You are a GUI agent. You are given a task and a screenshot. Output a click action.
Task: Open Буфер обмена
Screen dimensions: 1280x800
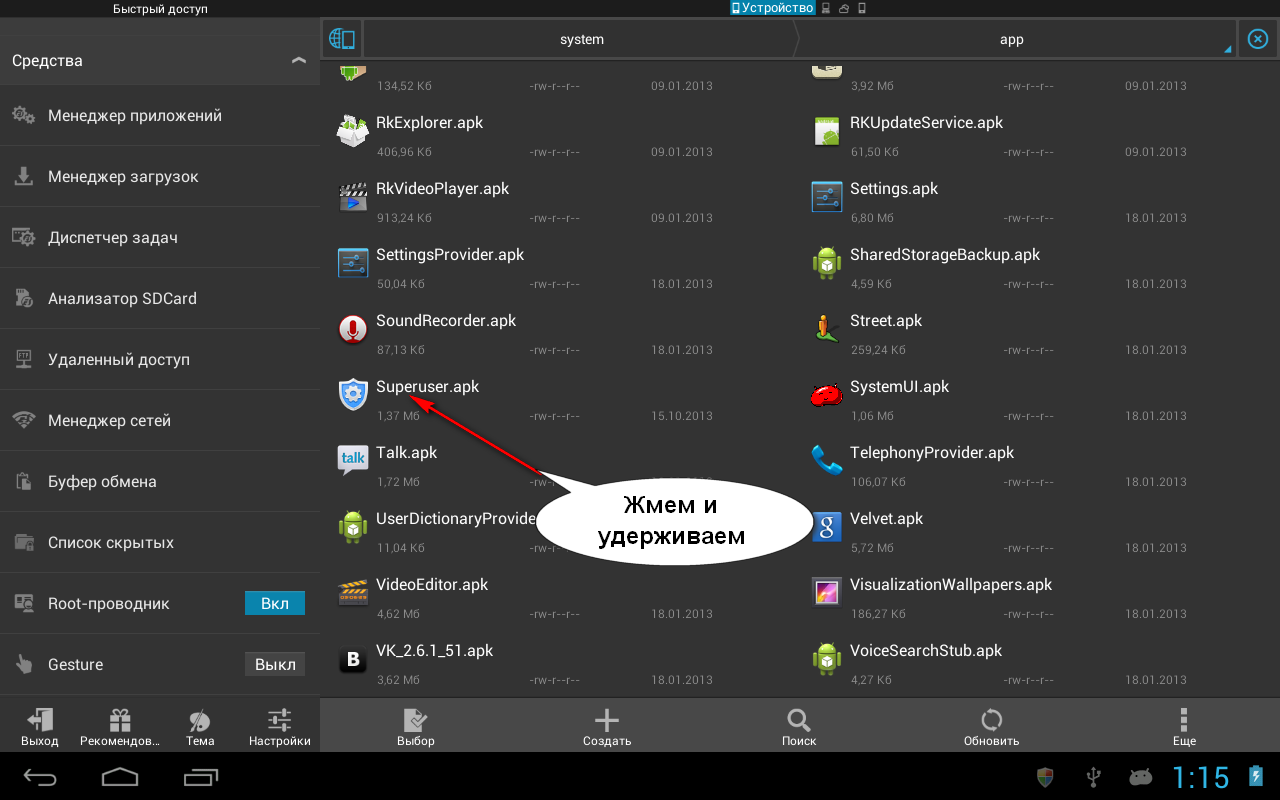point(160,482)
